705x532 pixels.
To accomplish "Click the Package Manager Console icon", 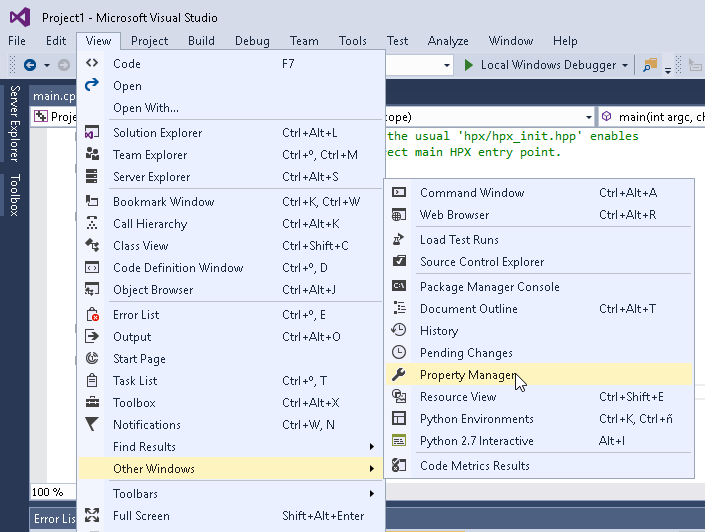I will (x=399, y=286).
